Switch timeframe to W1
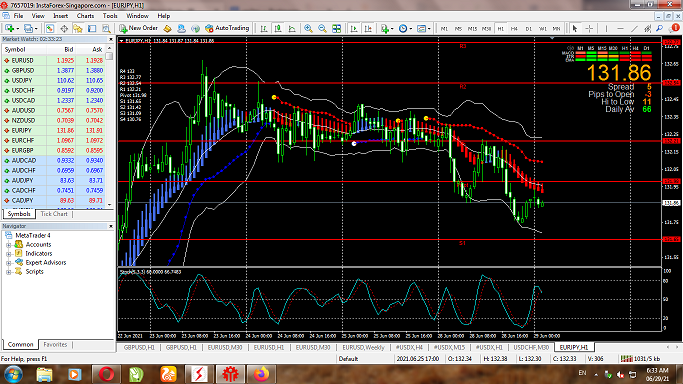This screenshot has height=384, width=683. (x=543, y=28)
